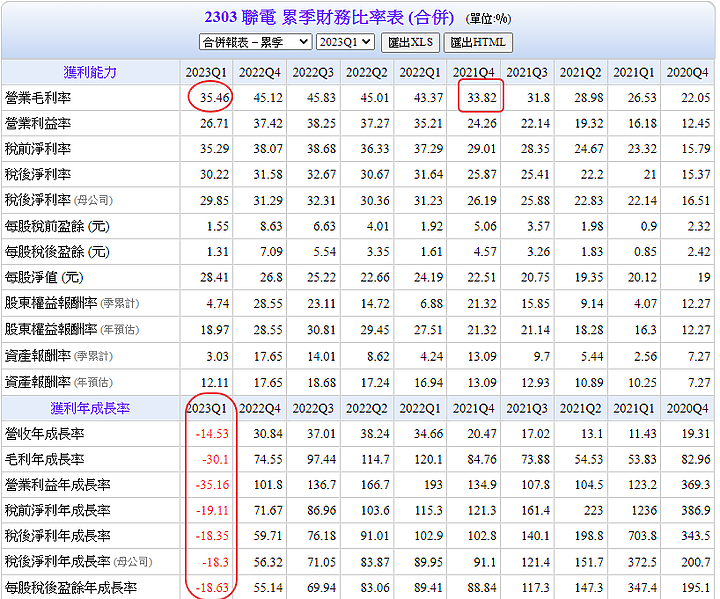Click the 每股稅後盈餘 (元) row label
This screenshot has height=599, width=720.
tap(57, 252)
